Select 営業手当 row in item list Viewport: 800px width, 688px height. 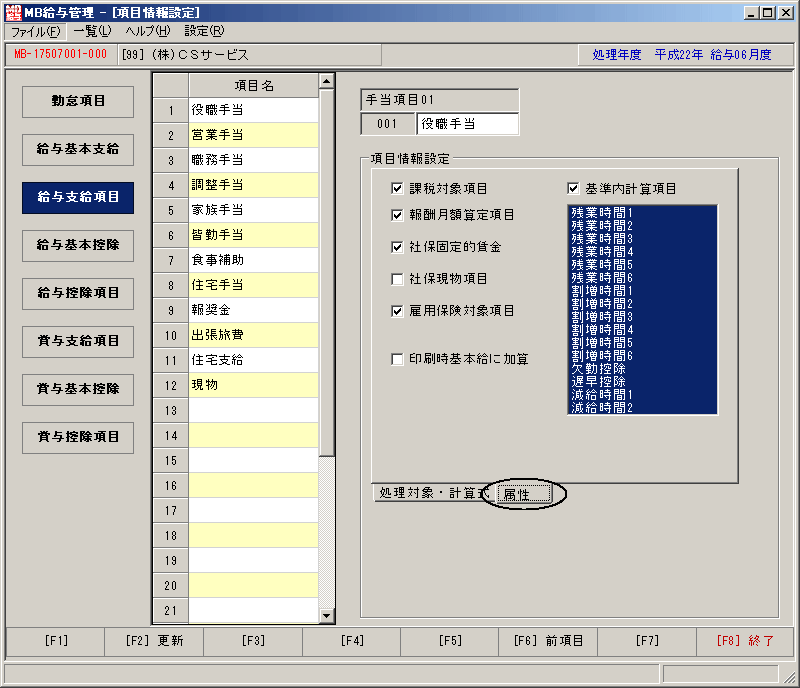pos(254,135)
